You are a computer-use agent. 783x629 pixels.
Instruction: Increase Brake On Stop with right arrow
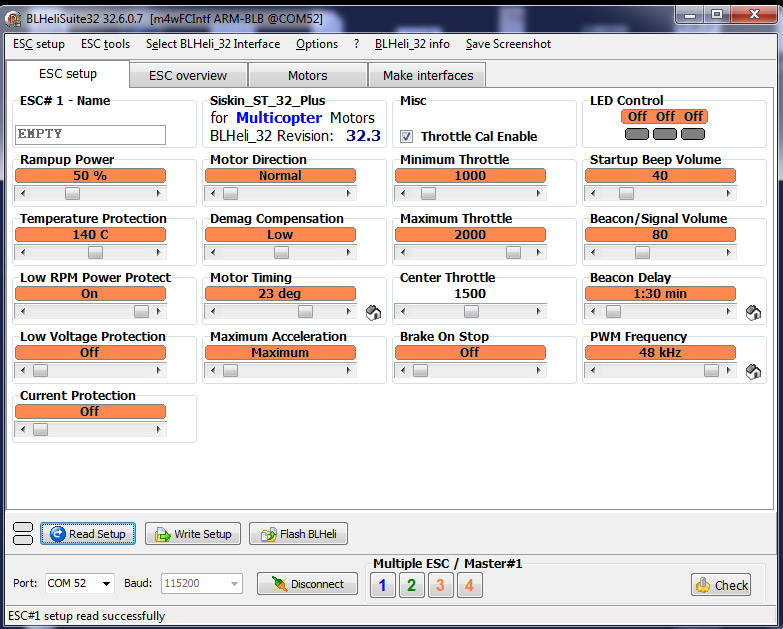538,370
